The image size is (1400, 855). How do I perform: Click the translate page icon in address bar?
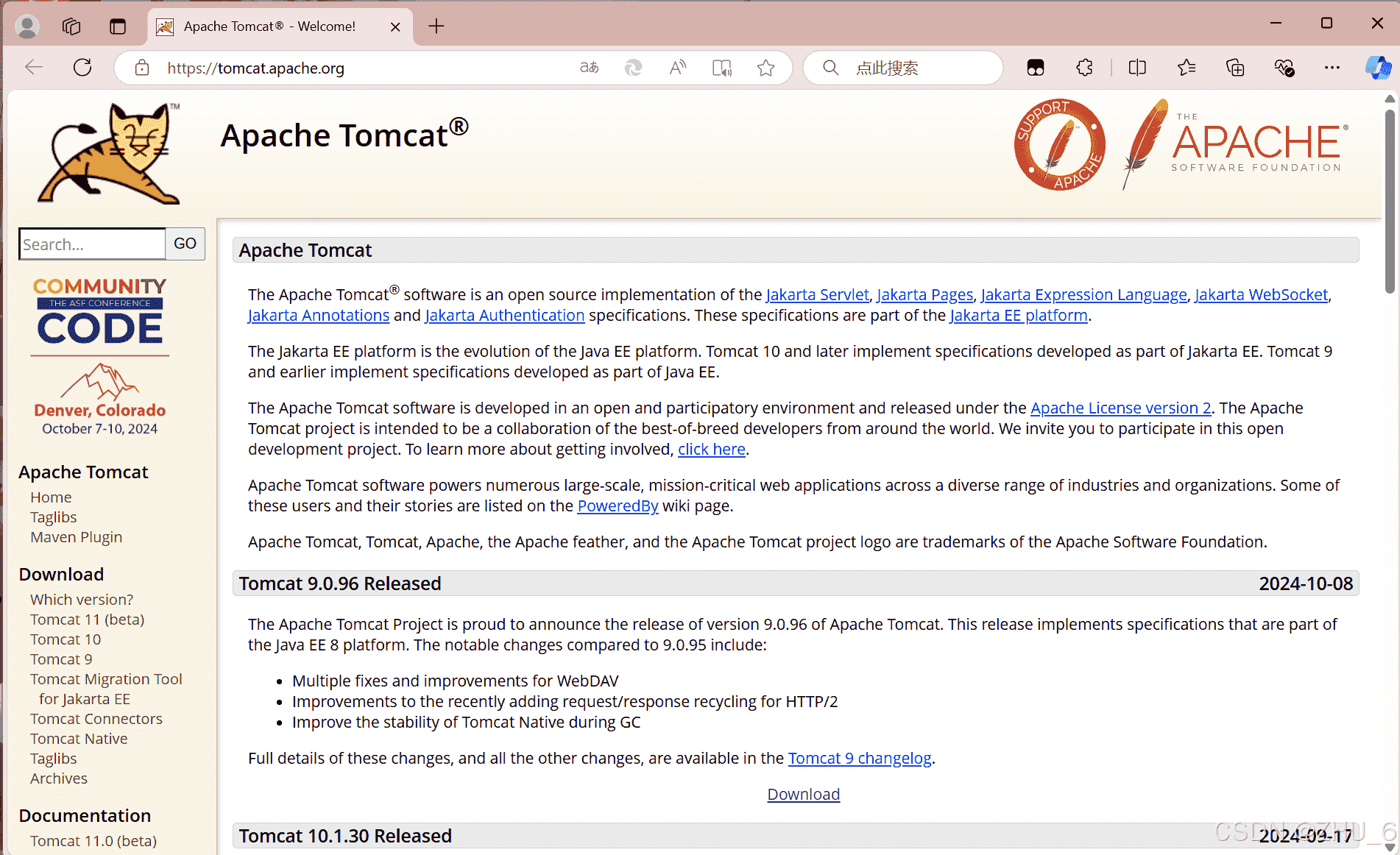tap(589, 68)
